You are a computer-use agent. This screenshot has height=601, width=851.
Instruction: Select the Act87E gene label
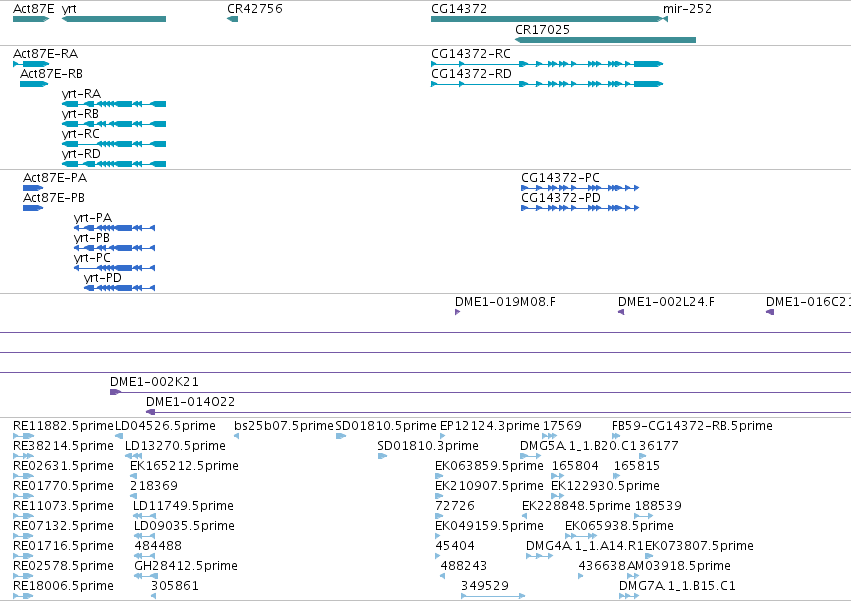click(x=34, y=9)
